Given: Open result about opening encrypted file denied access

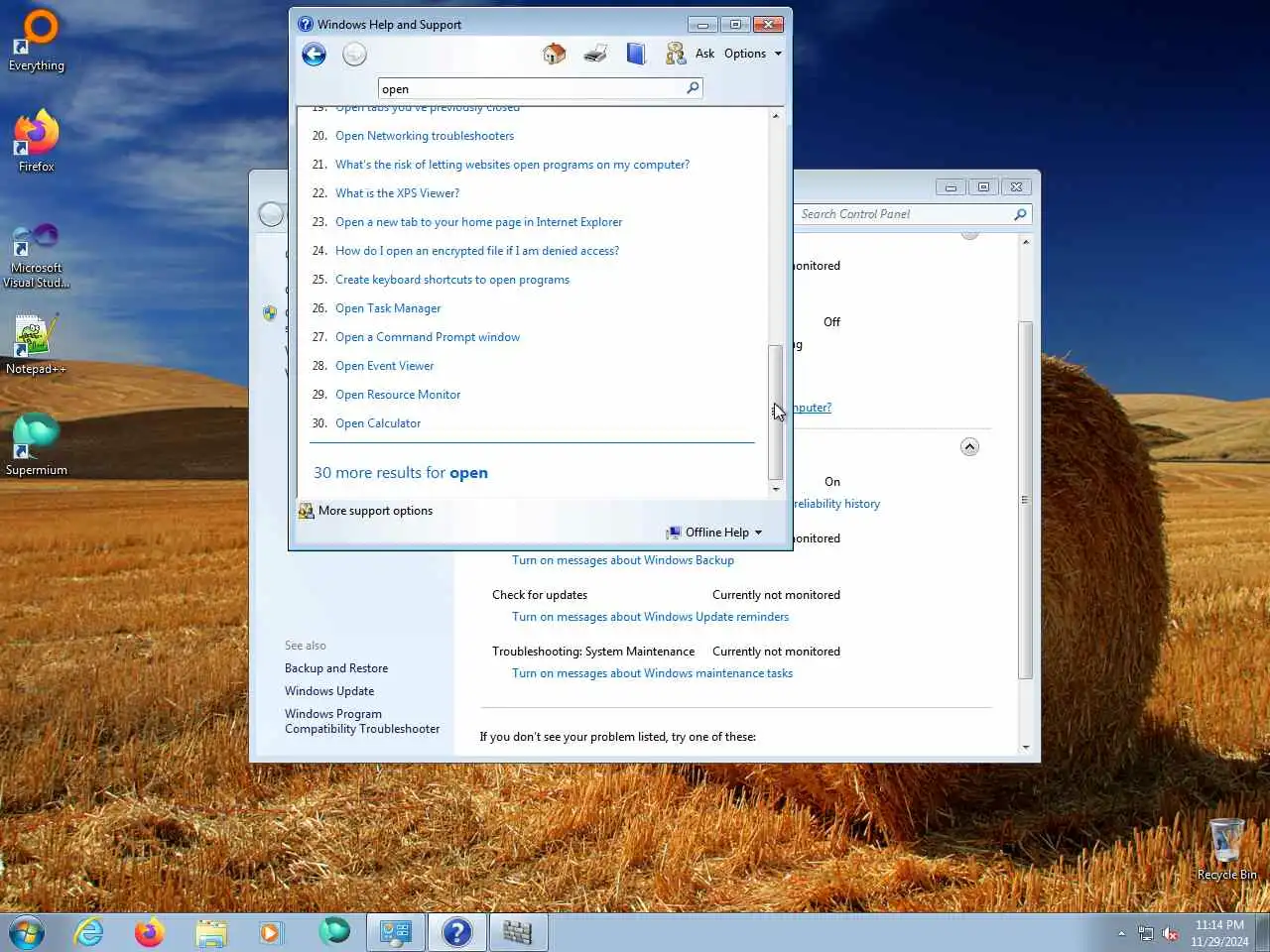Looking at the screenshot, I should [477, 251].
